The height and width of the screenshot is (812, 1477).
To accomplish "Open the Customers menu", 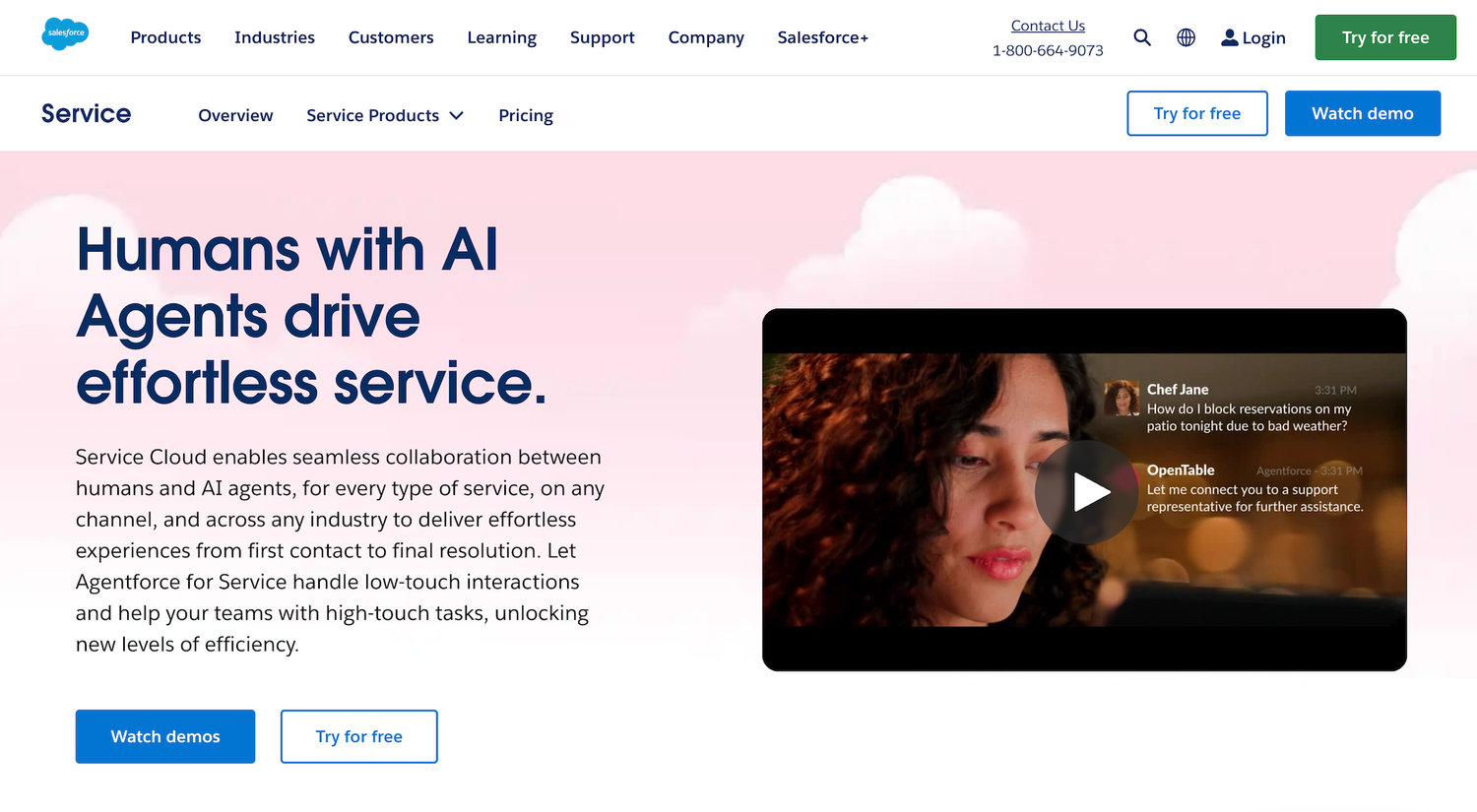I will point(391,37).
